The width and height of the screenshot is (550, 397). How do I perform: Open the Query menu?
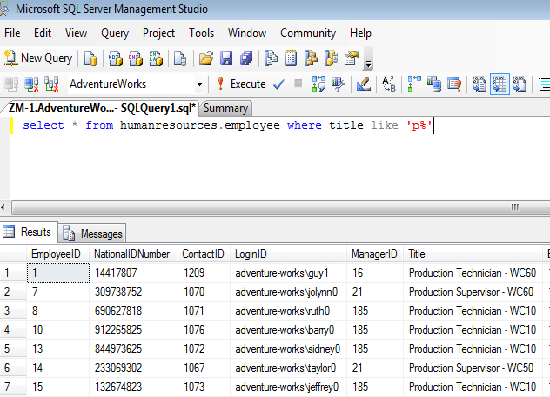115,33
